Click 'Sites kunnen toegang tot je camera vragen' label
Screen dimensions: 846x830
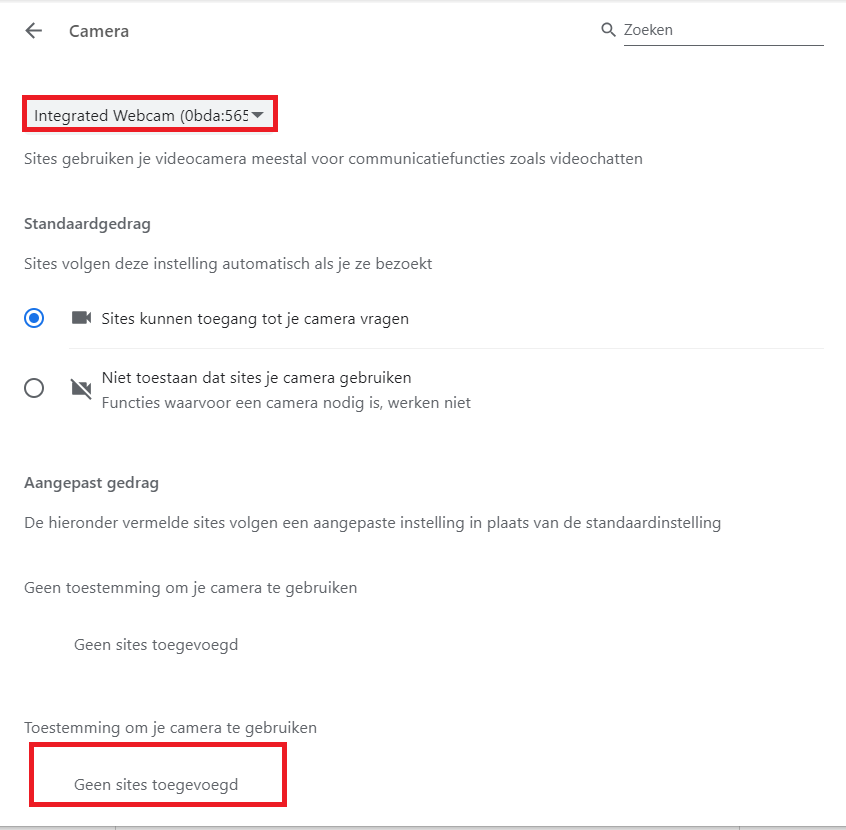coord(255,318)
